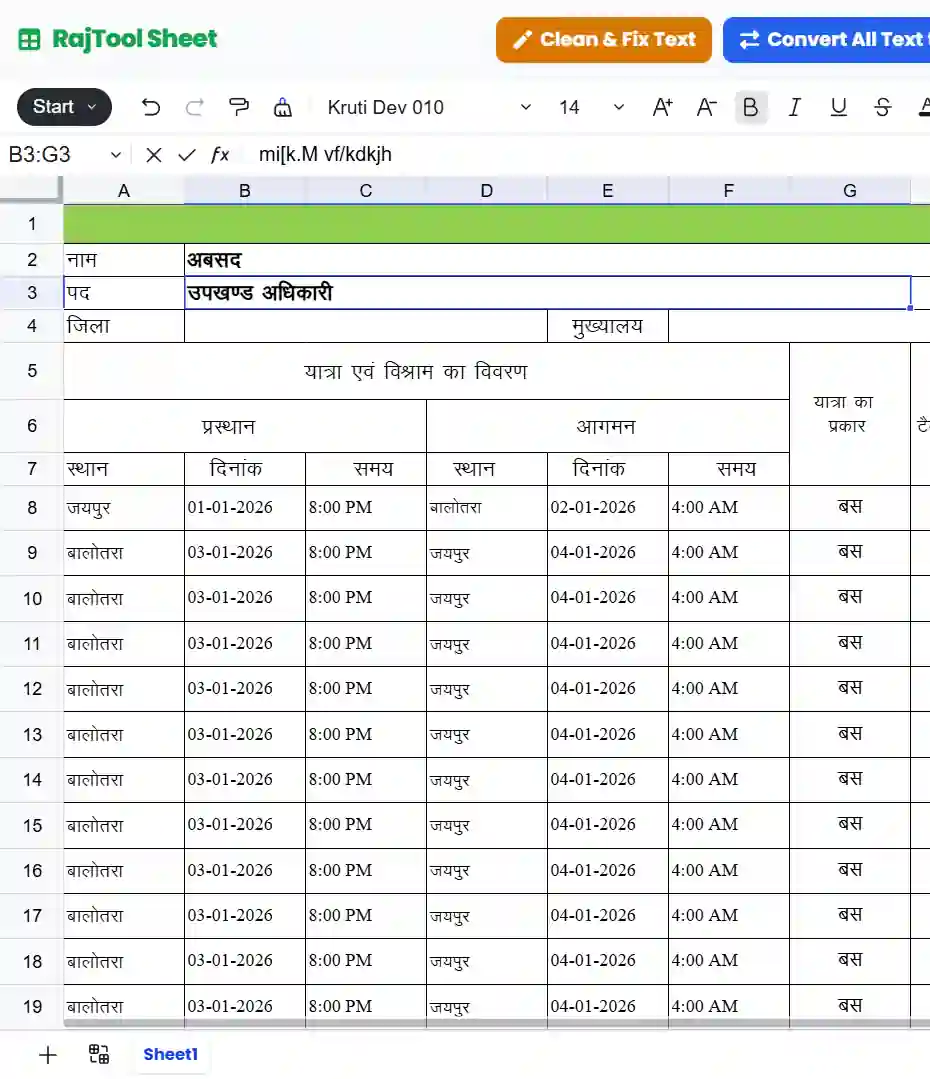Select the paint format roller icon

(239, 107)
